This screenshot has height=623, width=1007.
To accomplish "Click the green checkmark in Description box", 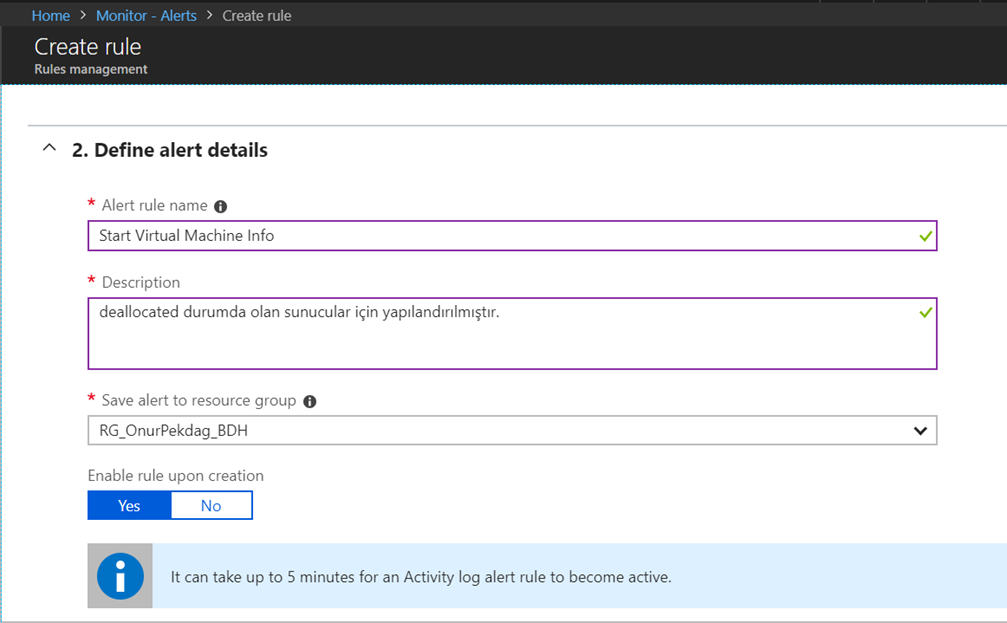I will click(x=925, y=312).
